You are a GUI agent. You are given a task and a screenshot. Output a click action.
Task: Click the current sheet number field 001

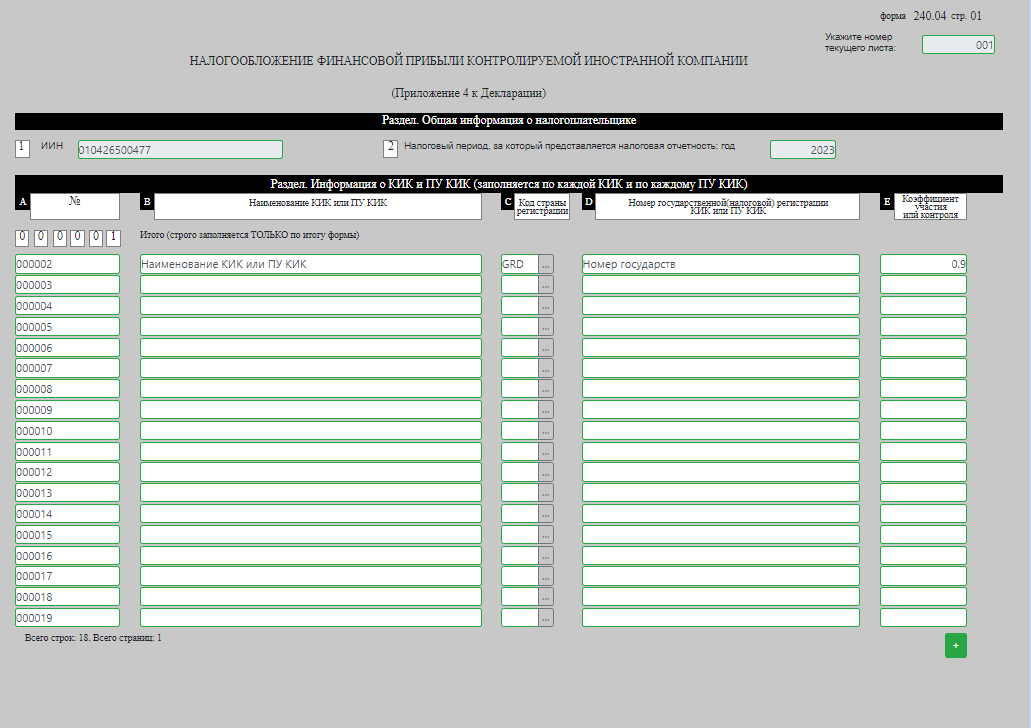point(958,45)
